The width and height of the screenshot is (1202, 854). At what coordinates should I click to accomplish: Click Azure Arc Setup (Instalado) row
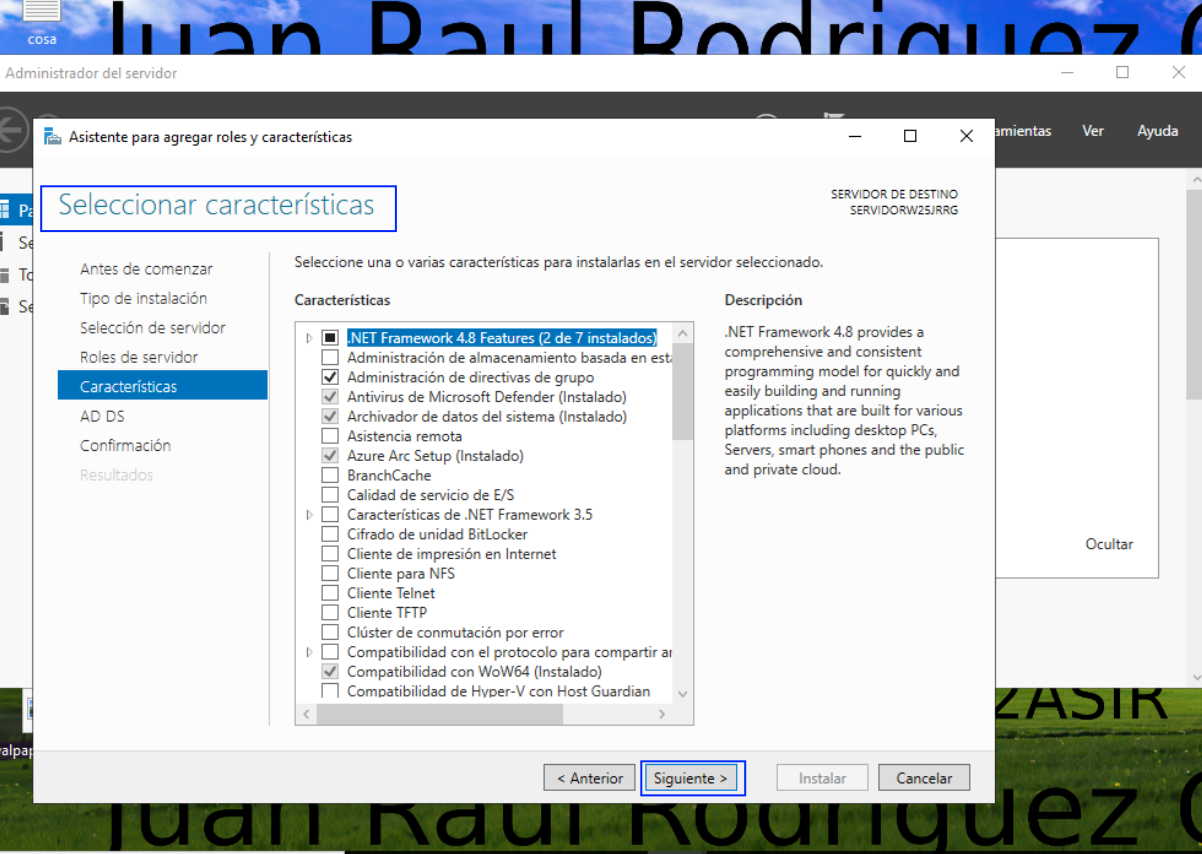tap(435, 456)
